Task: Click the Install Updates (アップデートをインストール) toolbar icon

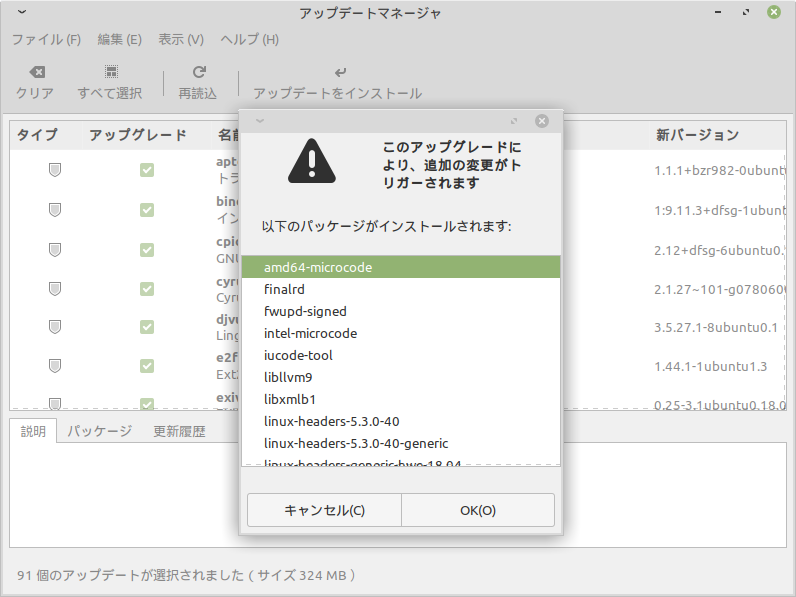Action: pos(340,73)
